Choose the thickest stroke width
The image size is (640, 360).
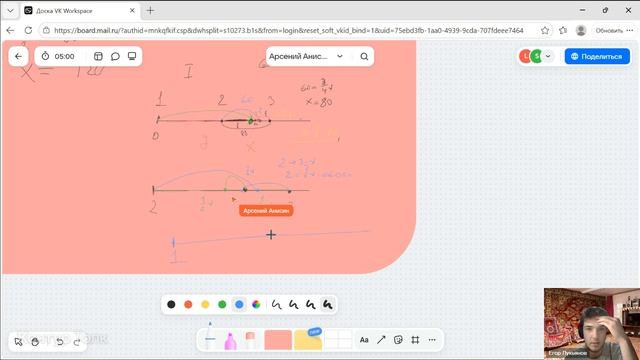pos(327,304)
